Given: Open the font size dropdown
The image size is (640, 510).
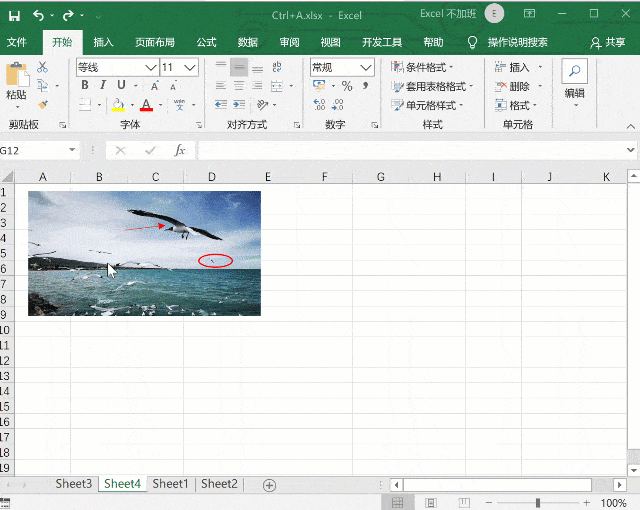Looking at the screenshot, I should (x=190, y=67).
